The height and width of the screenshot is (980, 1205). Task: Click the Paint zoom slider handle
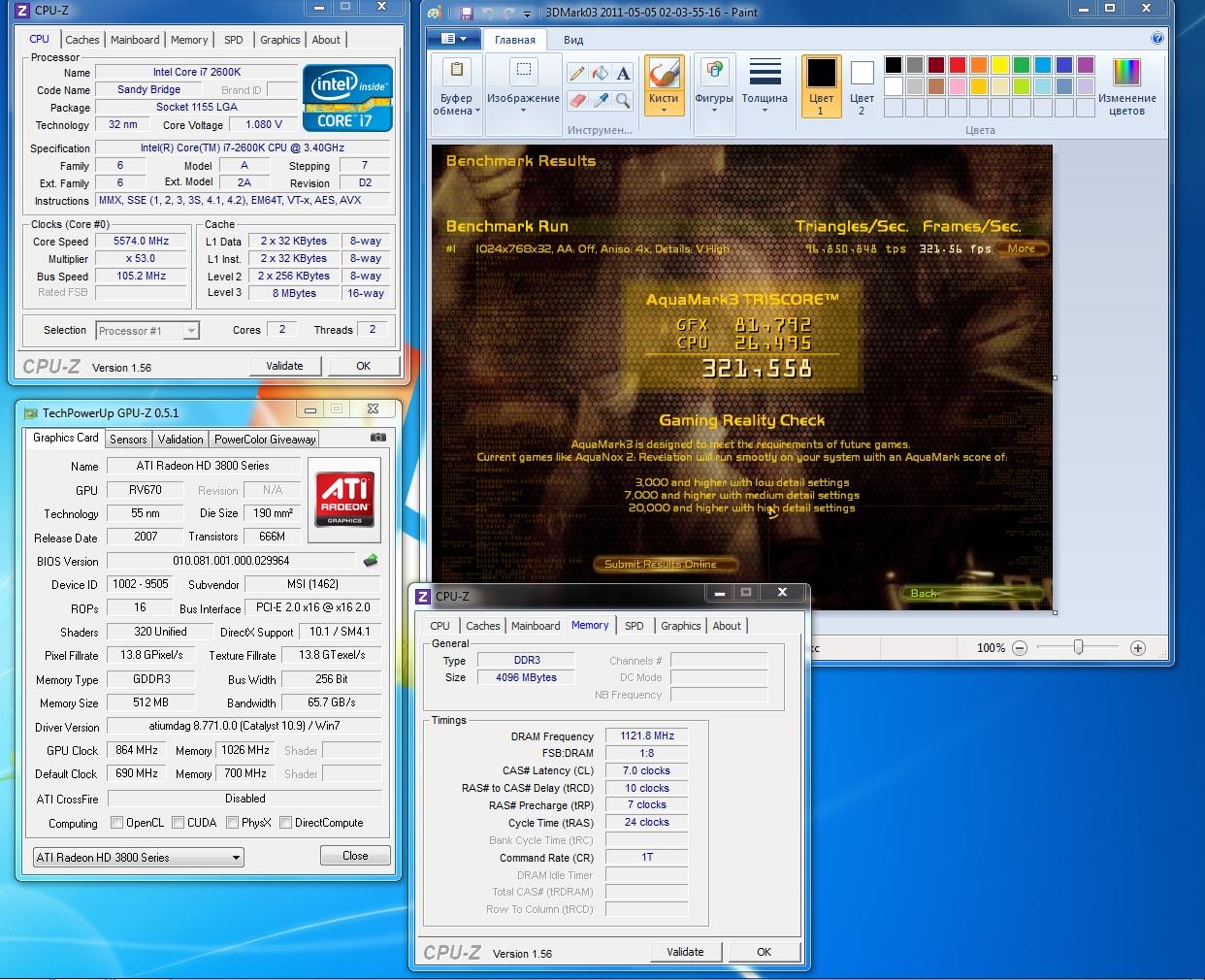pyautogui.click(x=1078, y=647)
